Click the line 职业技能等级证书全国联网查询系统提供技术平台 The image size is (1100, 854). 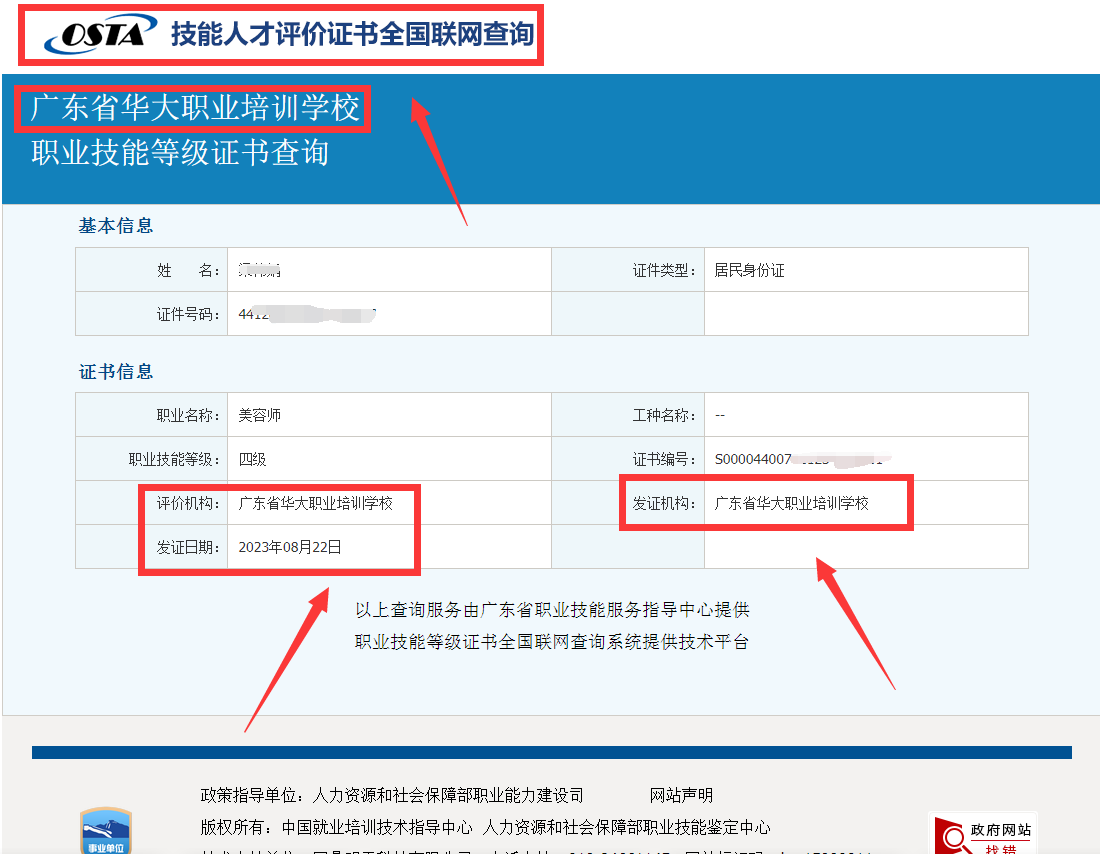[x=552, y=642]
